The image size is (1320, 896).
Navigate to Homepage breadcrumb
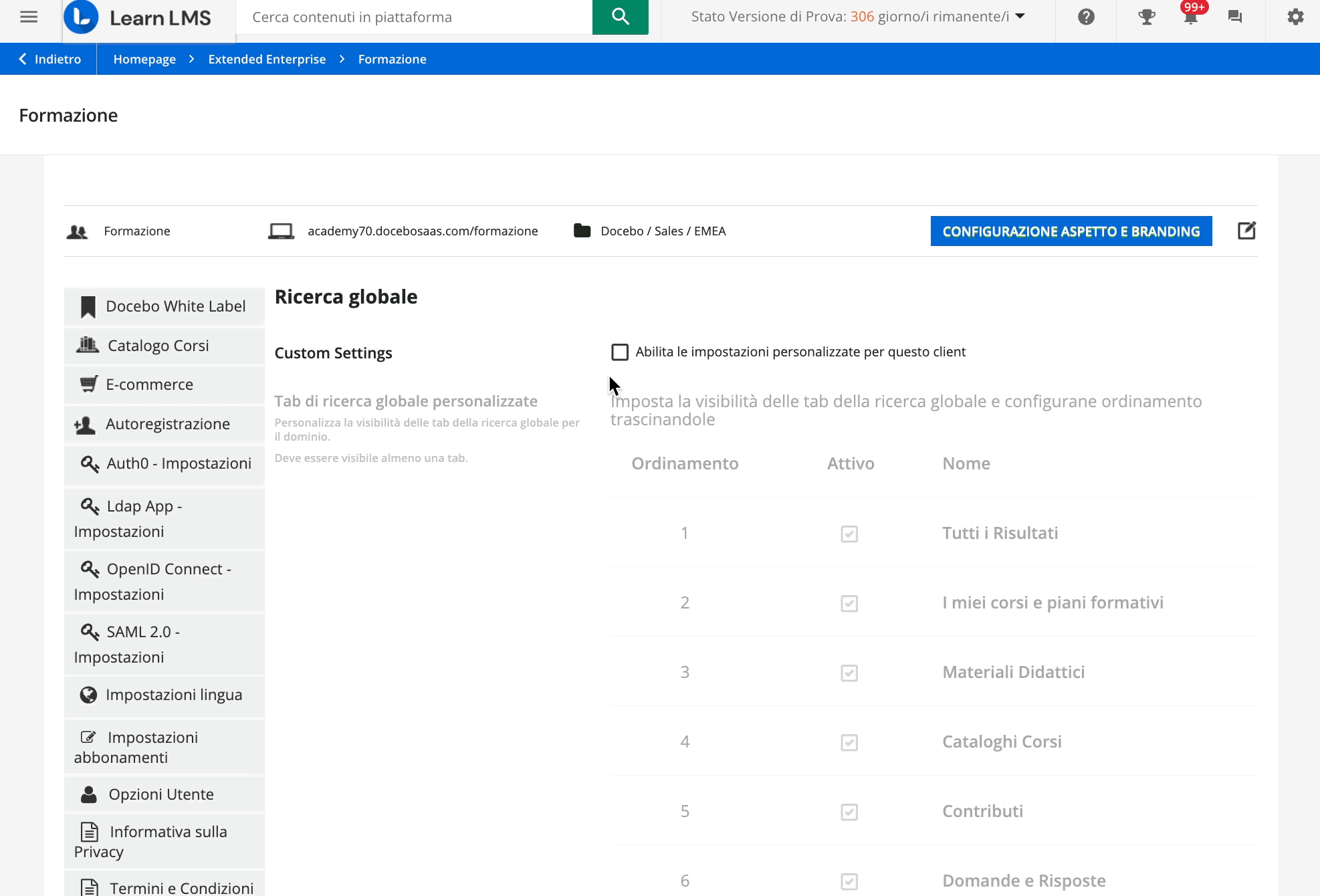pos(144,59)
